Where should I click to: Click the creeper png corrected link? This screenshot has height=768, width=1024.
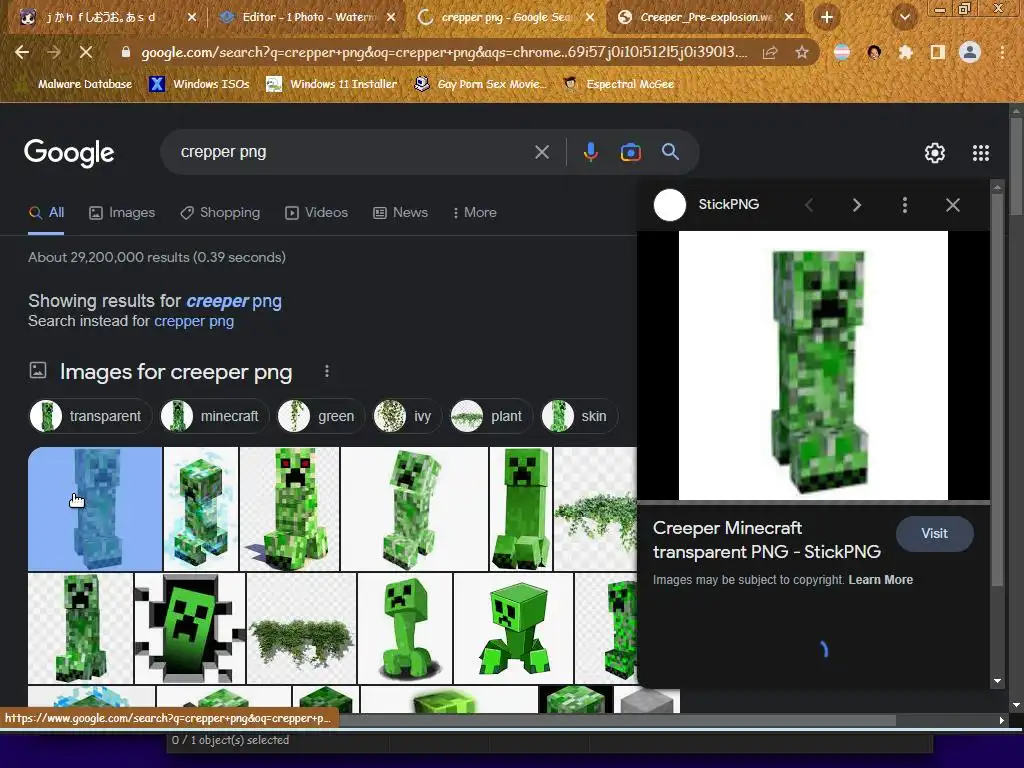coord(234,301)
